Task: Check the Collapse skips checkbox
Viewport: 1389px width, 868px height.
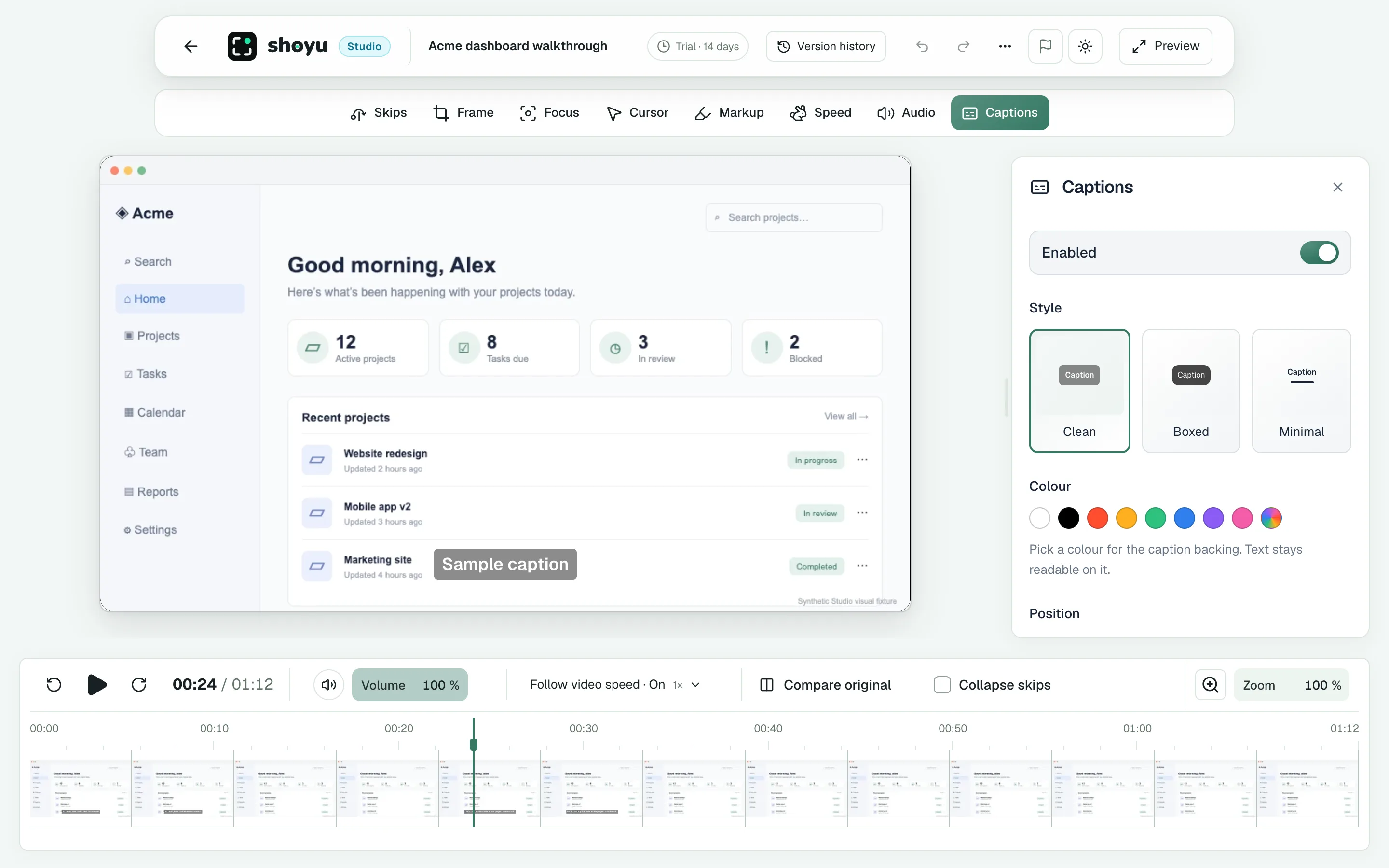Action: (x=942, y=685)
